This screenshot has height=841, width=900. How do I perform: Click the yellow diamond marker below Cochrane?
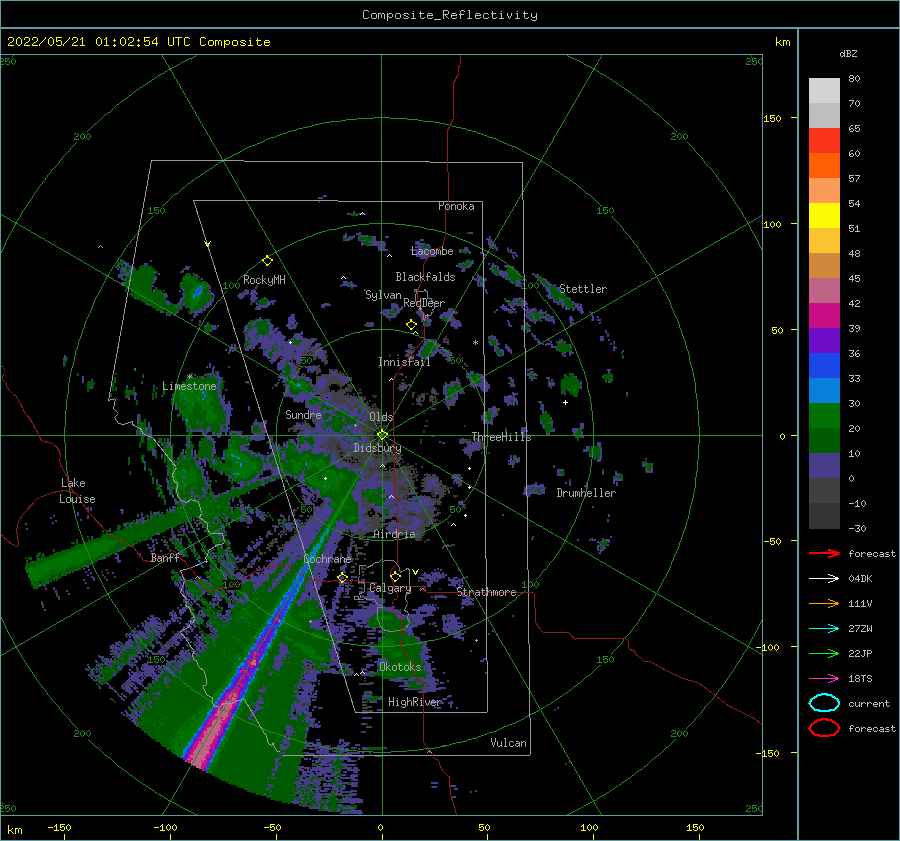click(x=343, y=578)
